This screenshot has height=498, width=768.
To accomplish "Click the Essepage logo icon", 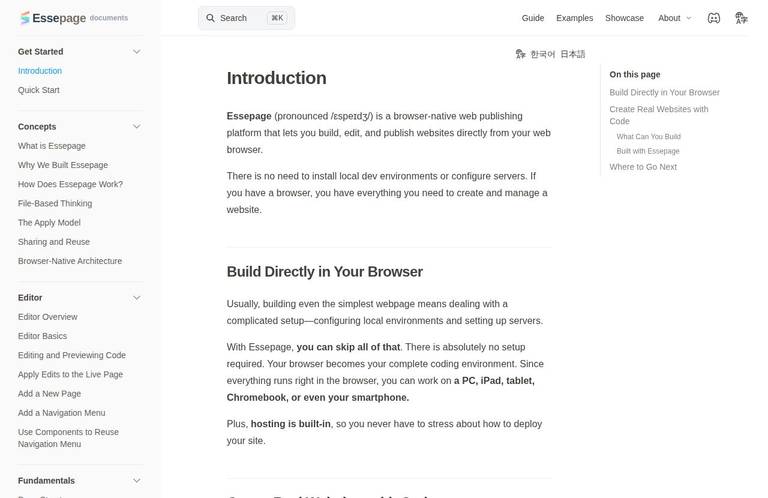I will click(24, 18).
